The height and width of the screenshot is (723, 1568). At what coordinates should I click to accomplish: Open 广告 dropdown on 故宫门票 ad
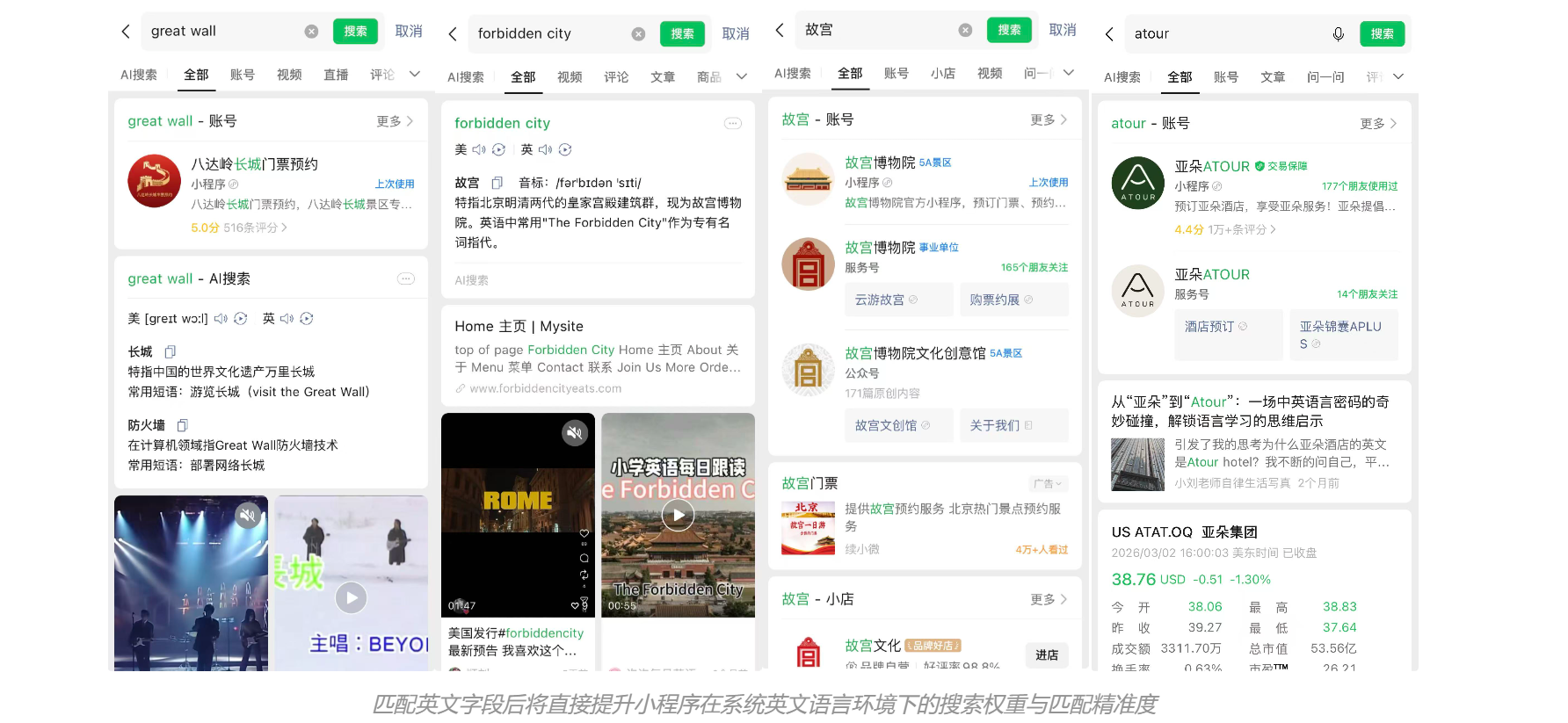click(x=1048, y=484)
